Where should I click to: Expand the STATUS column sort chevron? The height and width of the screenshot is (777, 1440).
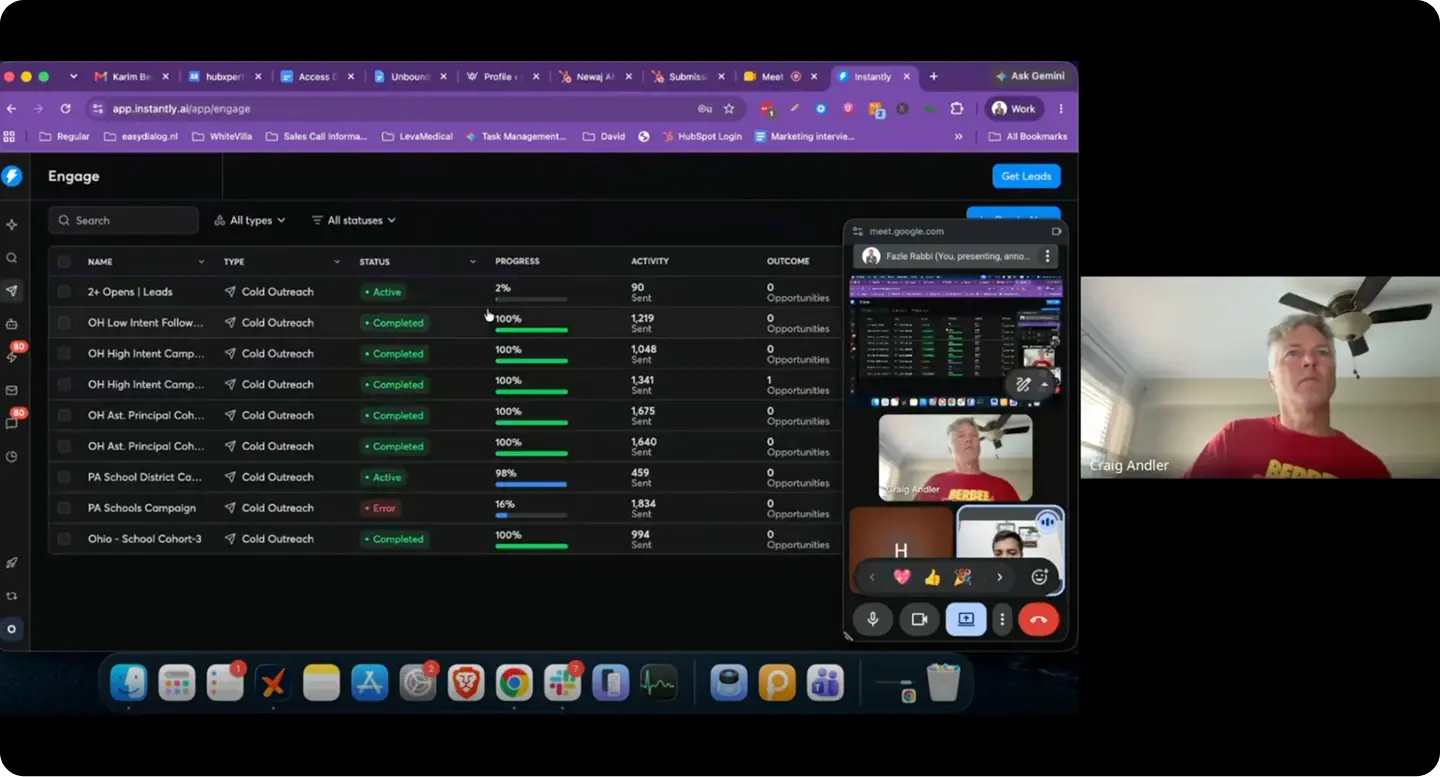click(x=473, y=262)
